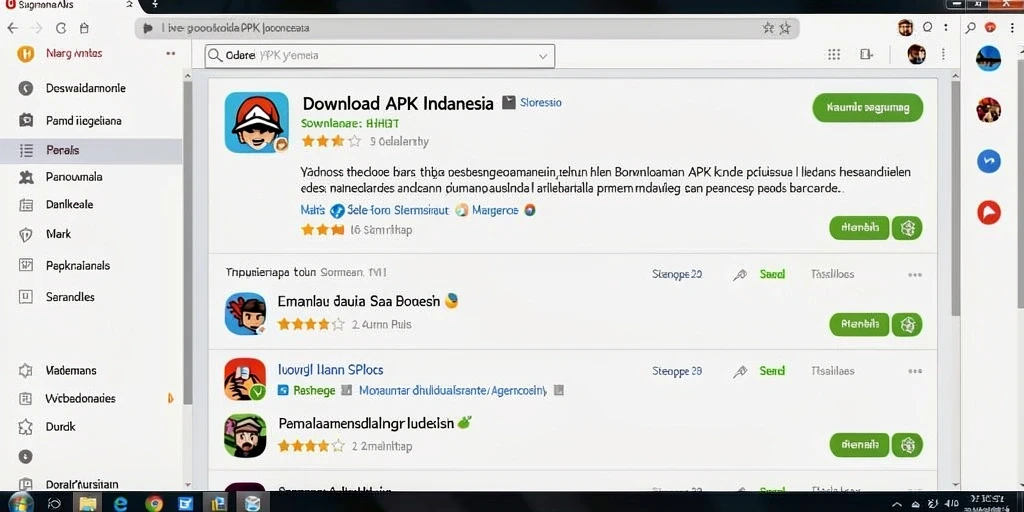Click the Rashege label
The width and height of the screenshot is (1024, 512).
[314, 391]
